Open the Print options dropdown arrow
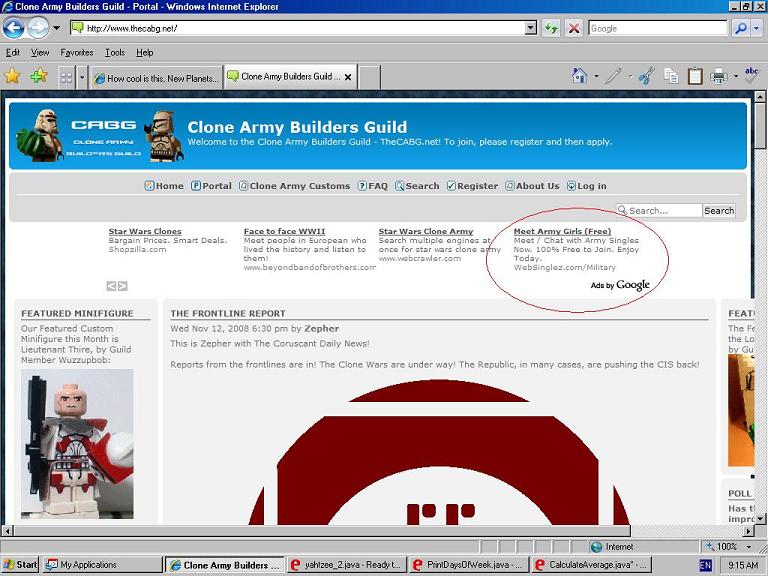 [x=736, y=76]
